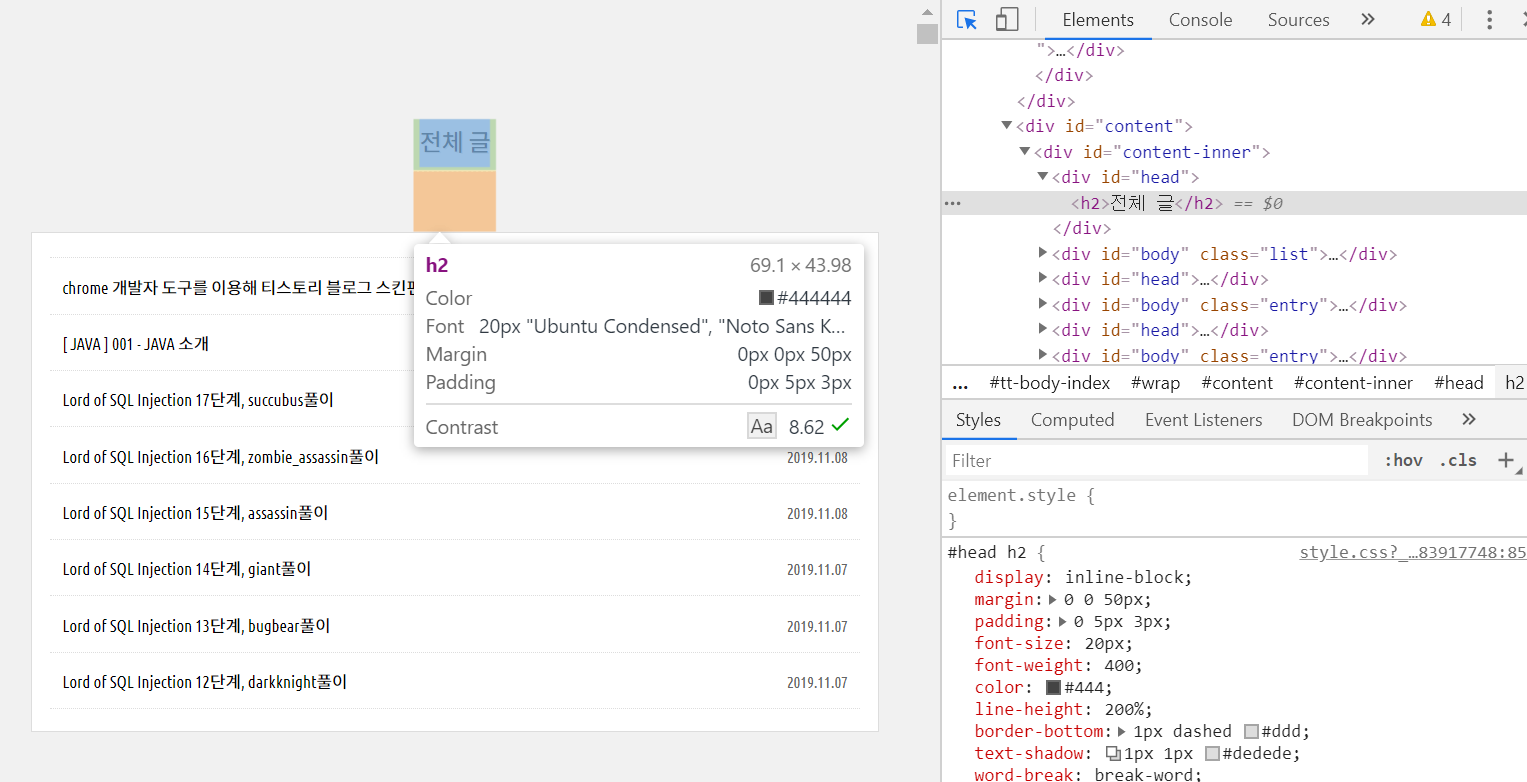1527x782 pixels.
Task: Toggle the device toolbar icon
Action: tap(1007, 20)
